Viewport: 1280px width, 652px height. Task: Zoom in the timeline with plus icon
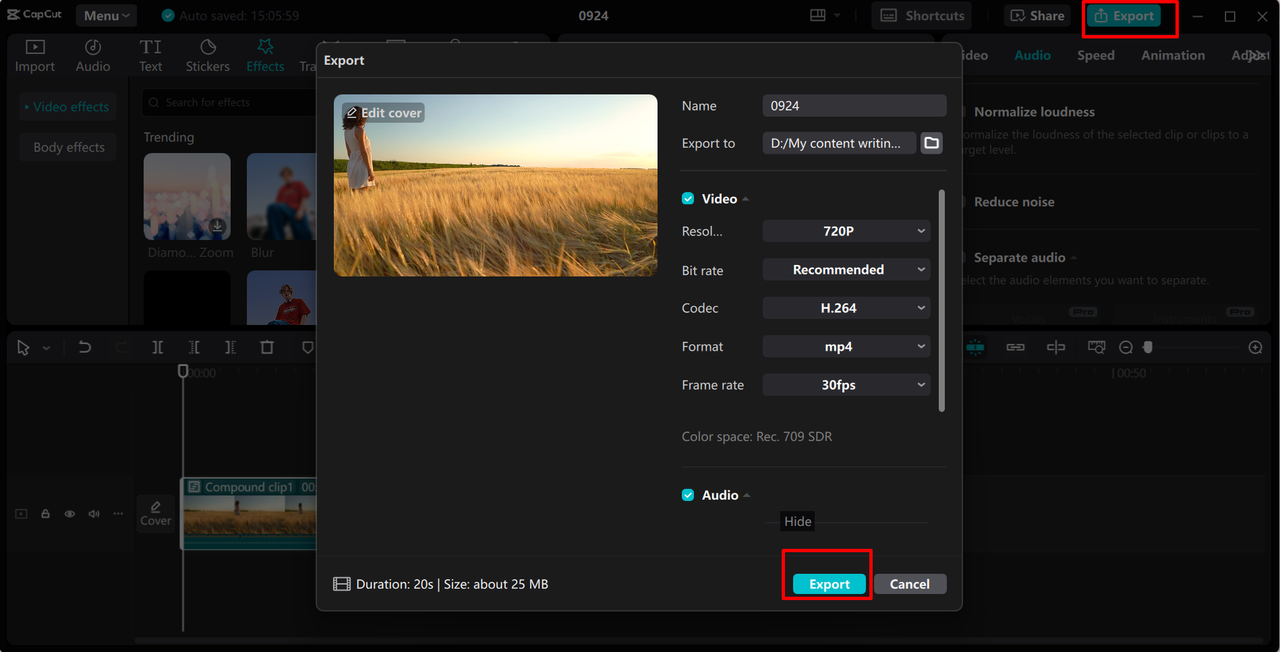(1256, 347)
